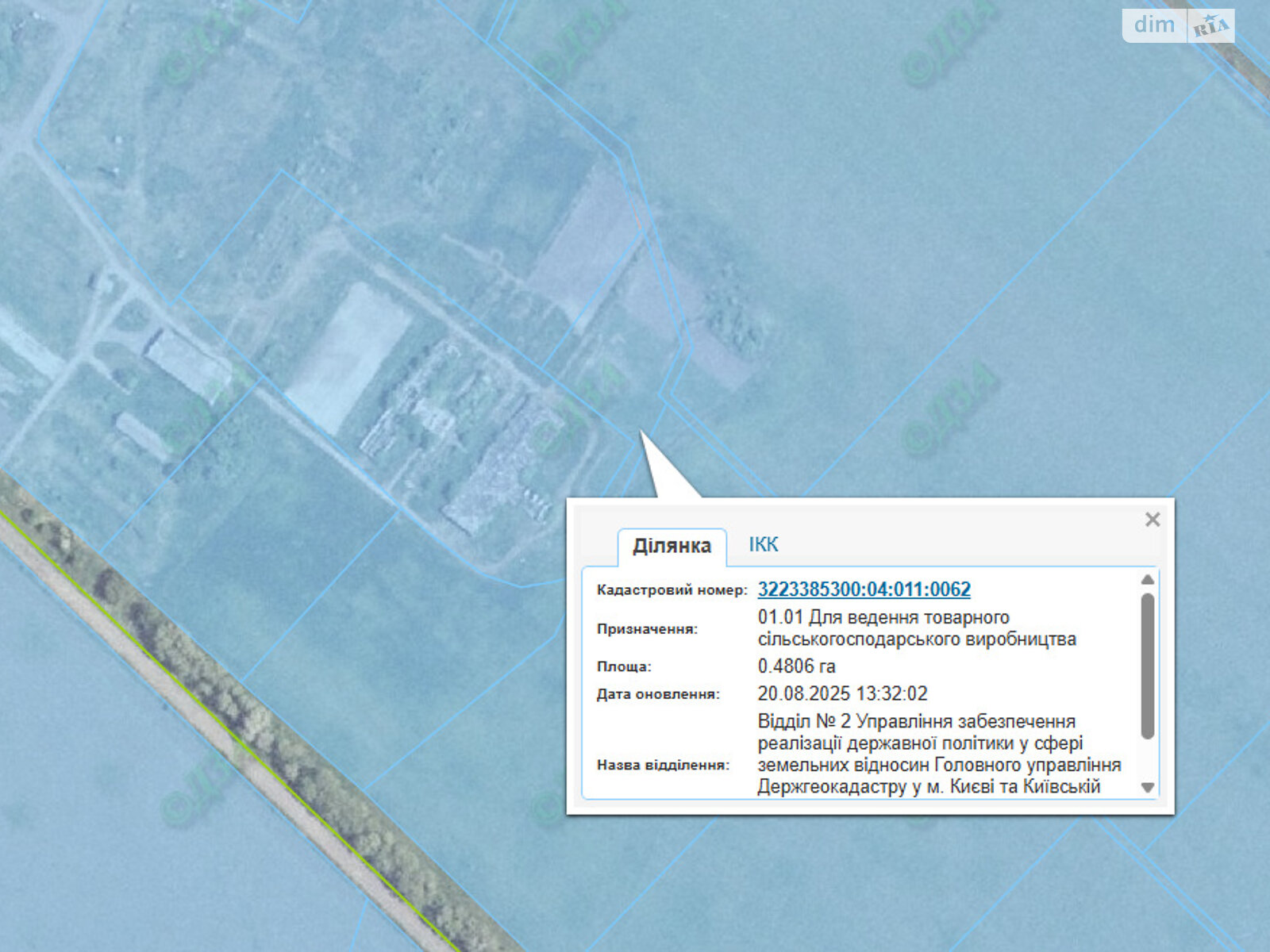Click the Площа label
This screenshot has width=1270, height=952.
coord(624,667)
